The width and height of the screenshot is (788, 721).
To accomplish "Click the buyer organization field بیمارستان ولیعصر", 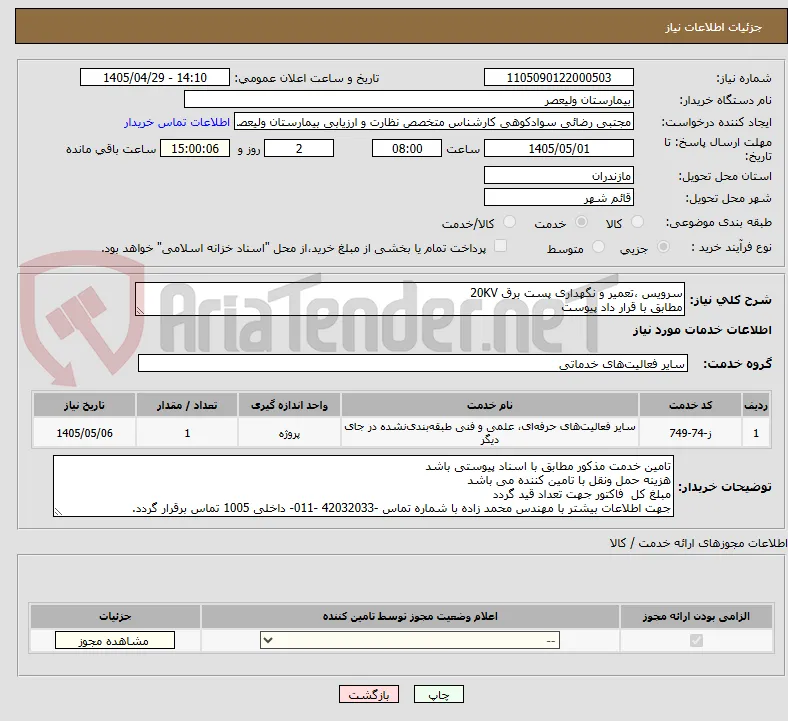I will 409,99.
